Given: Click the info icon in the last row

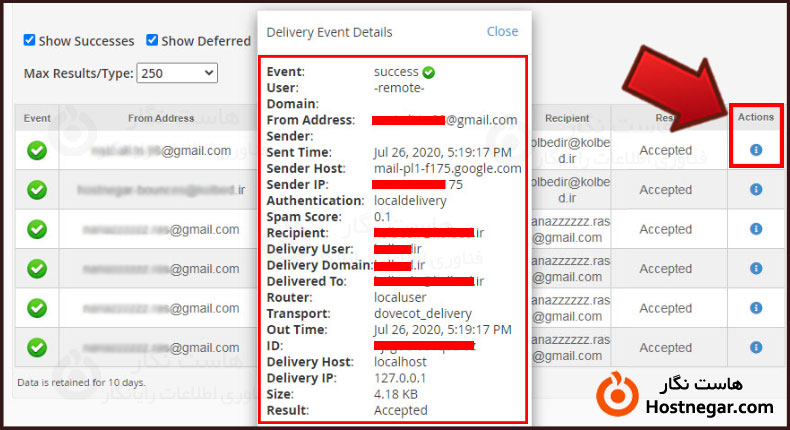Looking at the screenshot, I should point(756,347).
